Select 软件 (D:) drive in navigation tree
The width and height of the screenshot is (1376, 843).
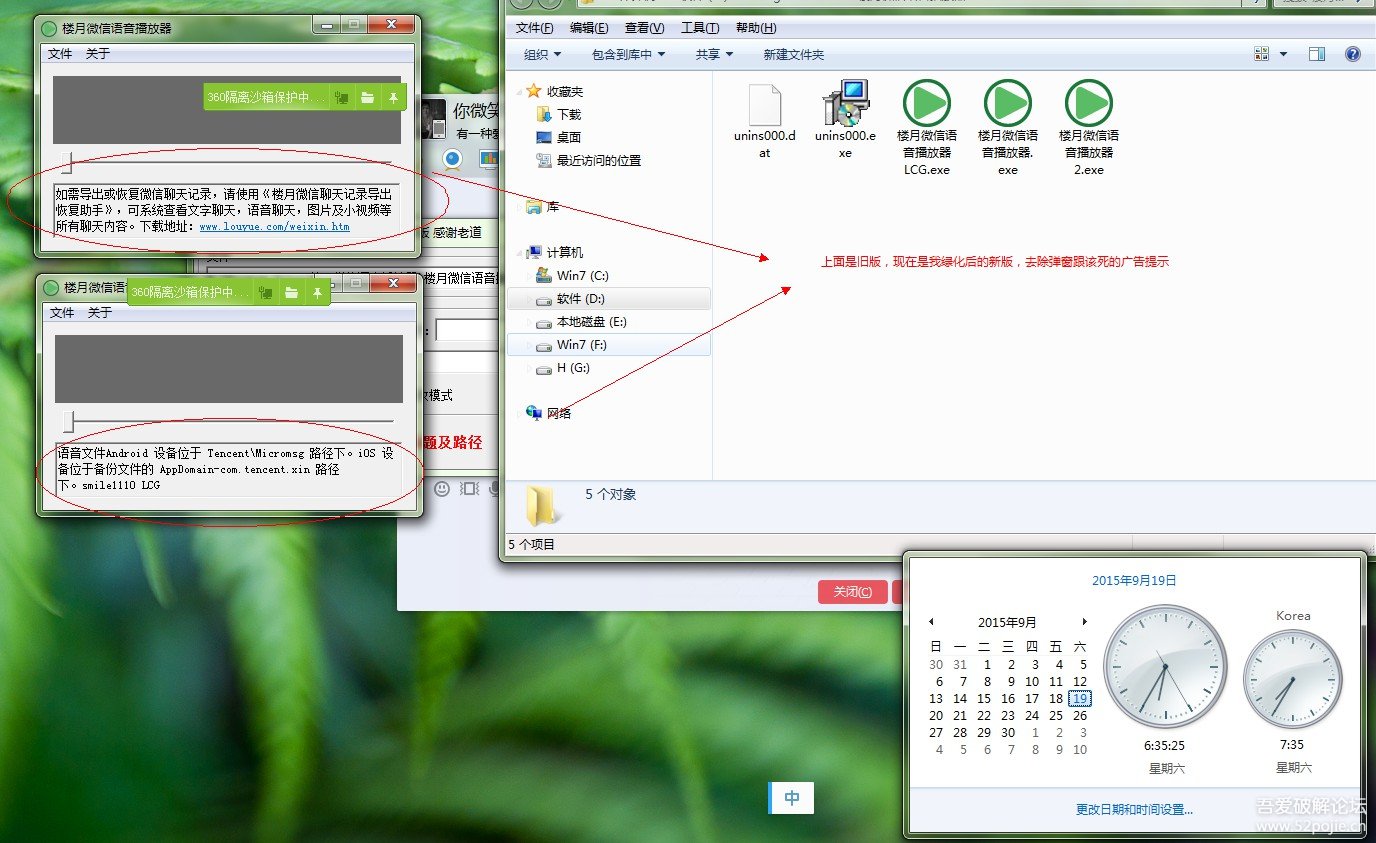click(580, 299)
